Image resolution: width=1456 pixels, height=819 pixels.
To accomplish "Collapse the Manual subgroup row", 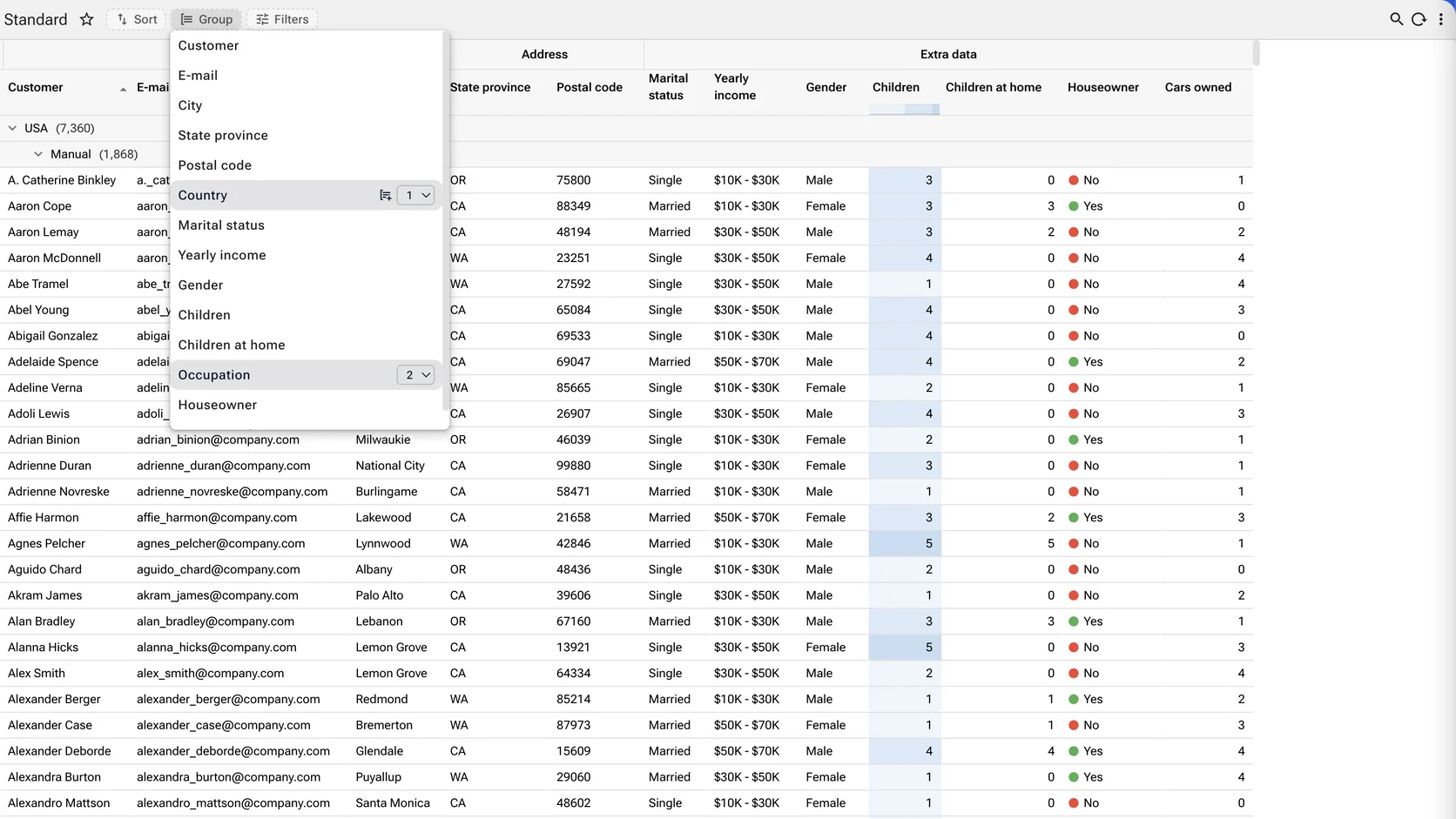I will tap(38, 154).
